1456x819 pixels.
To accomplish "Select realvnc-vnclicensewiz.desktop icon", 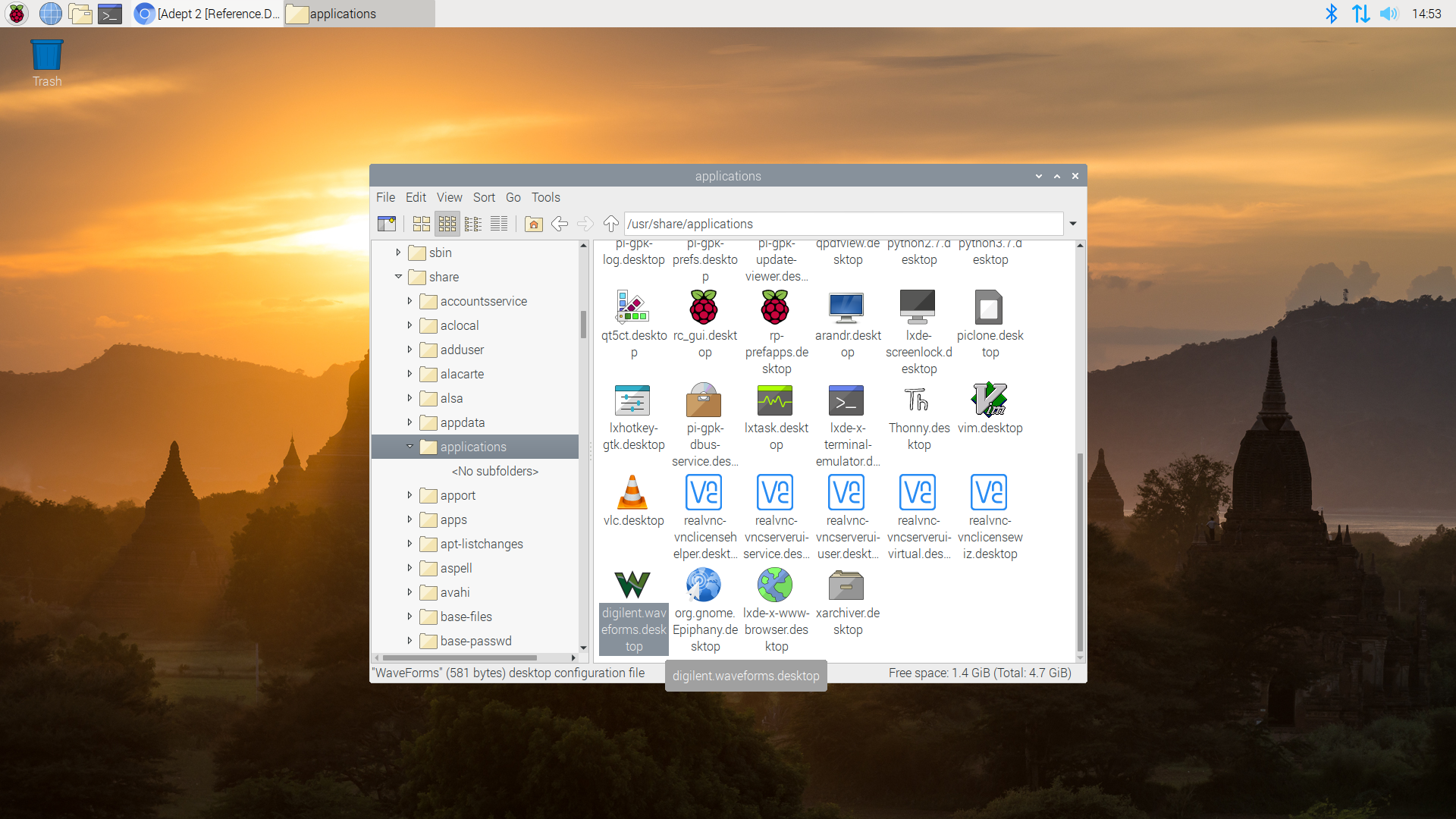I will [989, 493].
